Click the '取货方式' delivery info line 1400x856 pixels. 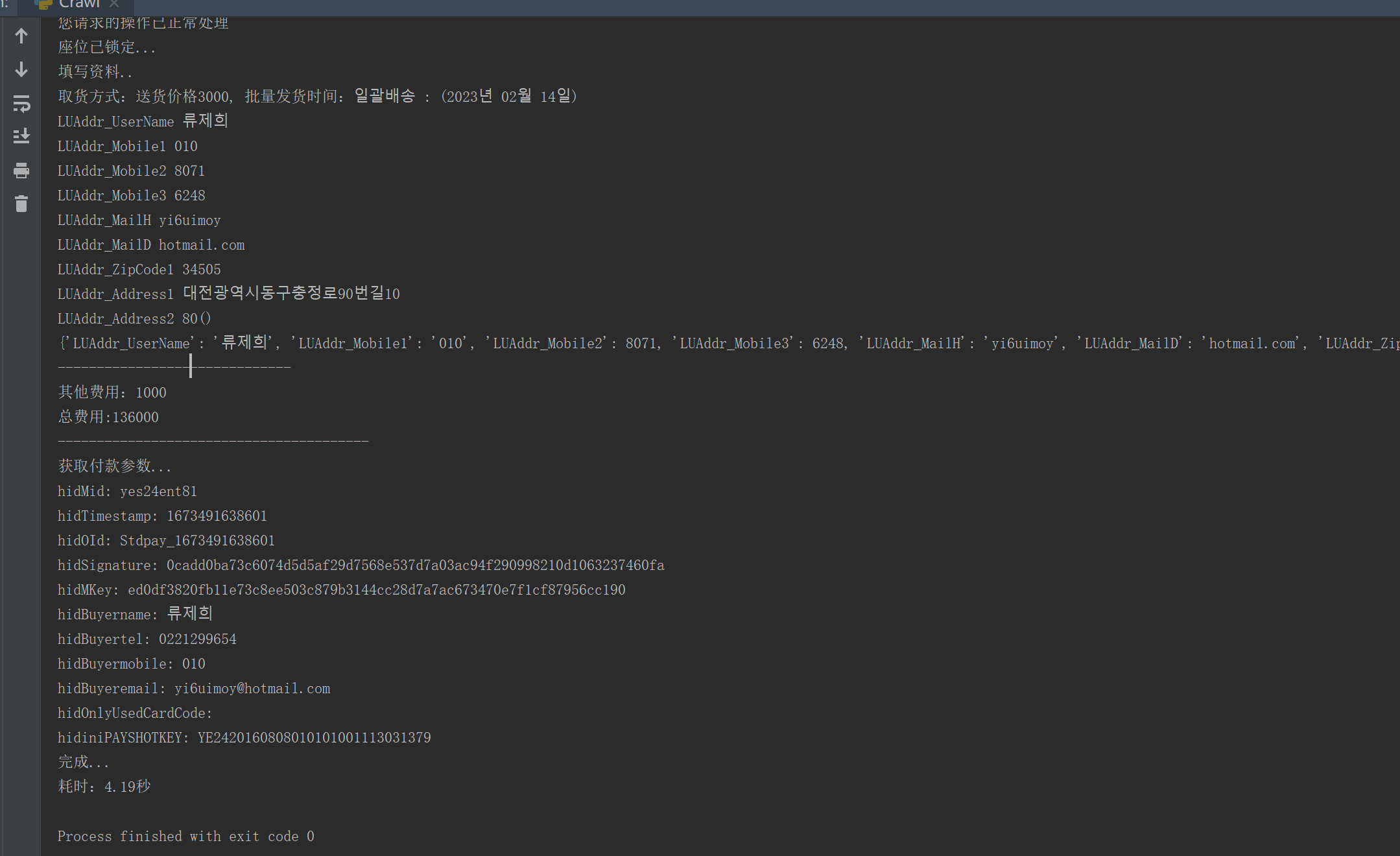pos(318,97)
